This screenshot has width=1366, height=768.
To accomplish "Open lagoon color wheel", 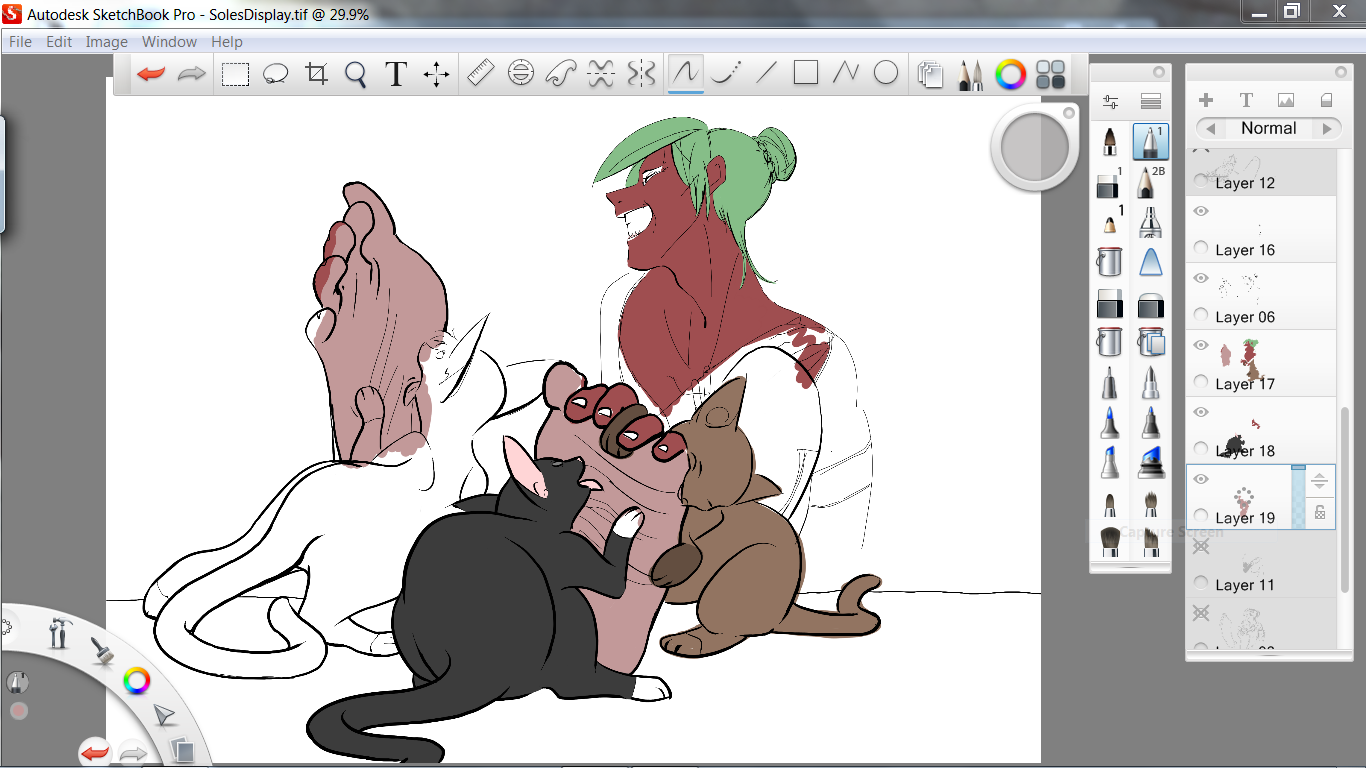I will (x=137, y=682).
